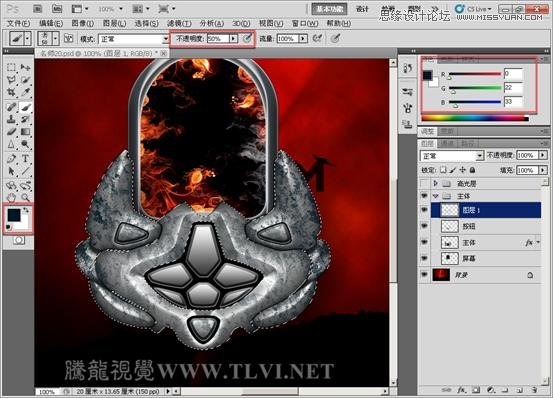Toggle lock position
Viewport: 553px width, 398px height.
(x=462, y=170)
